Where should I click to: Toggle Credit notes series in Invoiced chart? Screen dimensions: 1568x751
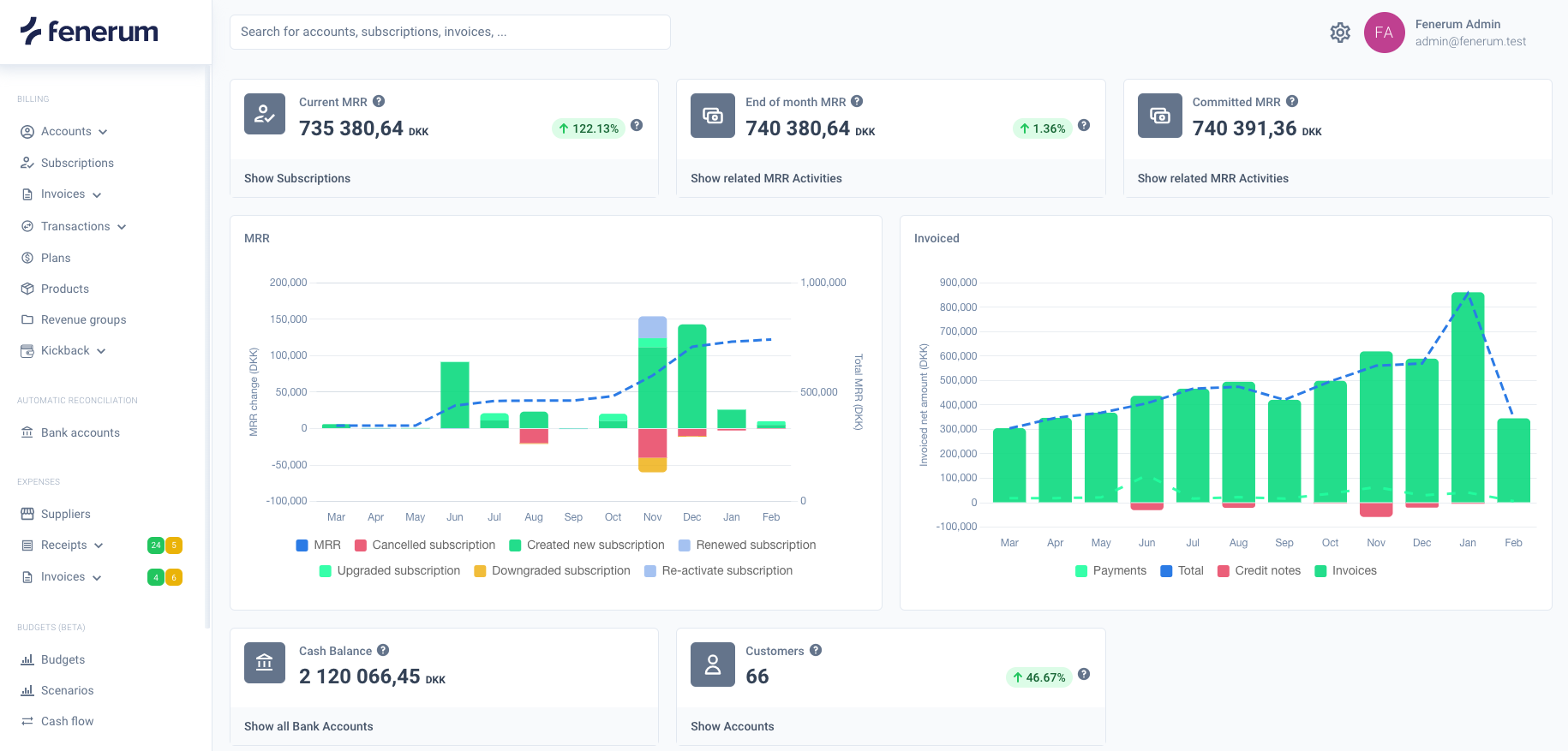[x=1259, y=570]
